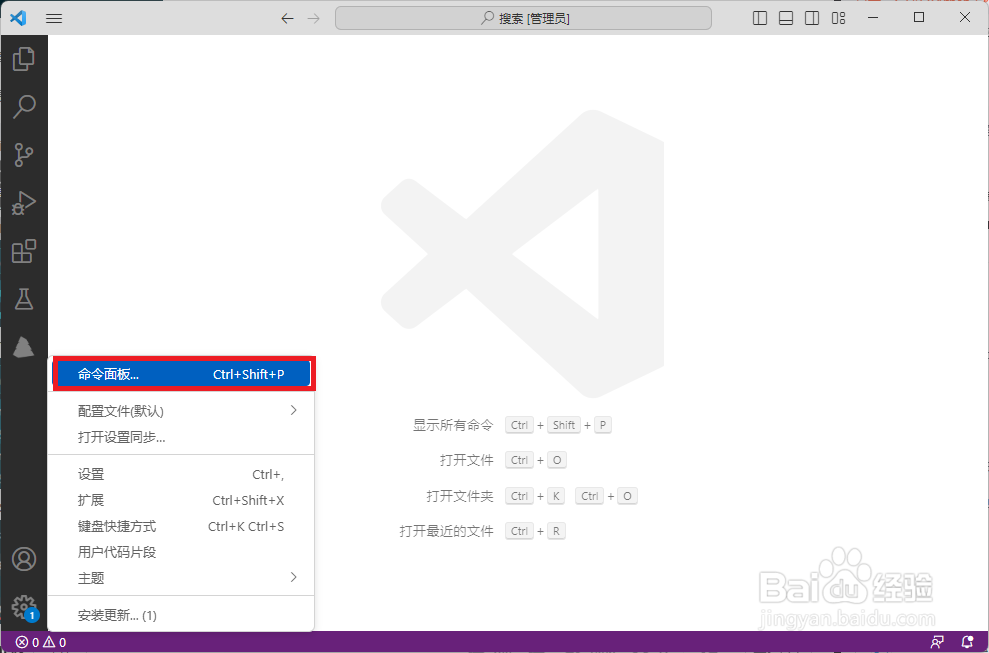
Task: Click the 打开文件 label
Action: coord(467,461)
